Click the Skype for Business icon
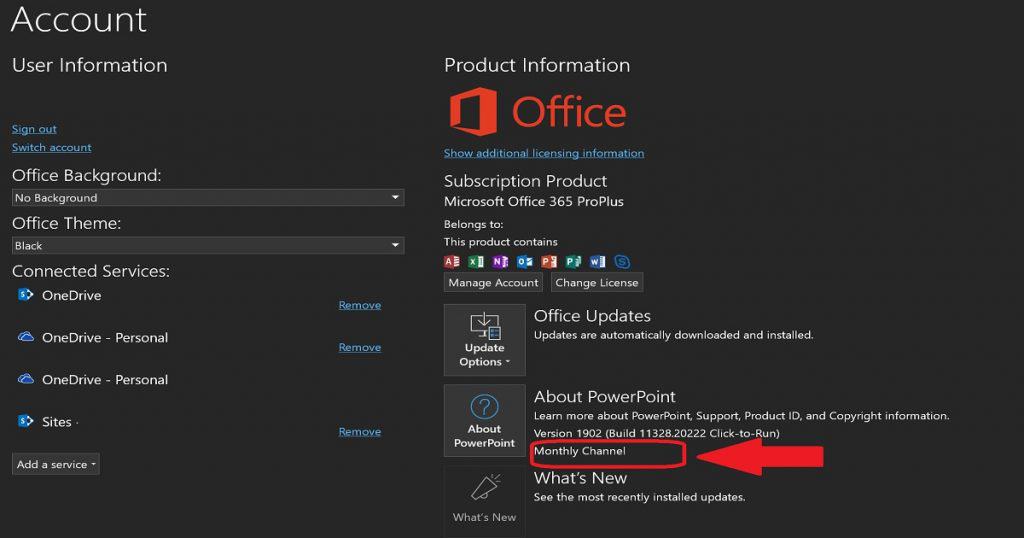This screenshot has width=1024, height=538. click(x=622, y=262)
